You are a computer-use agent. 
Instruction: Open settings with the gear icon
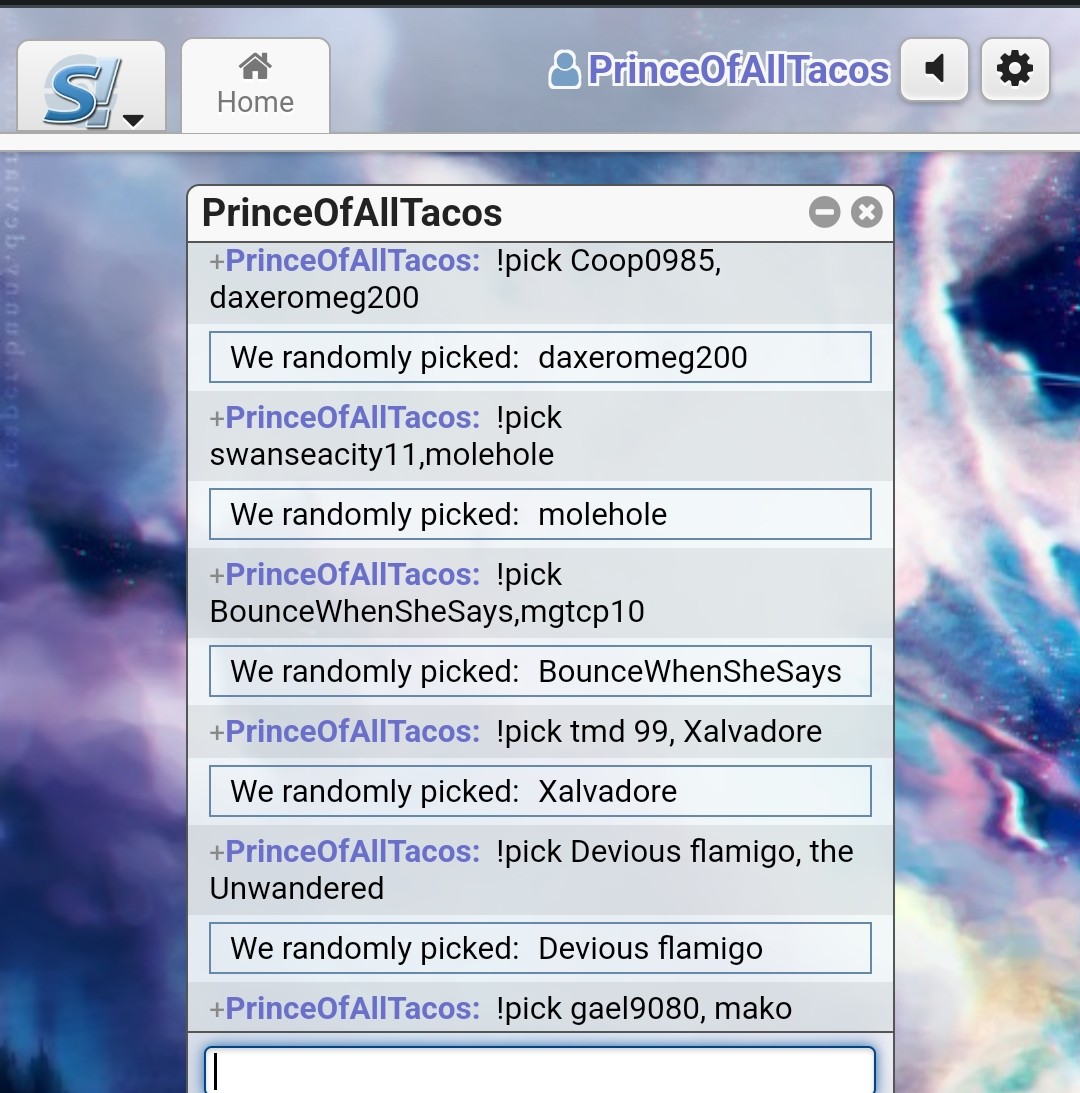(x=1015, y=69)
